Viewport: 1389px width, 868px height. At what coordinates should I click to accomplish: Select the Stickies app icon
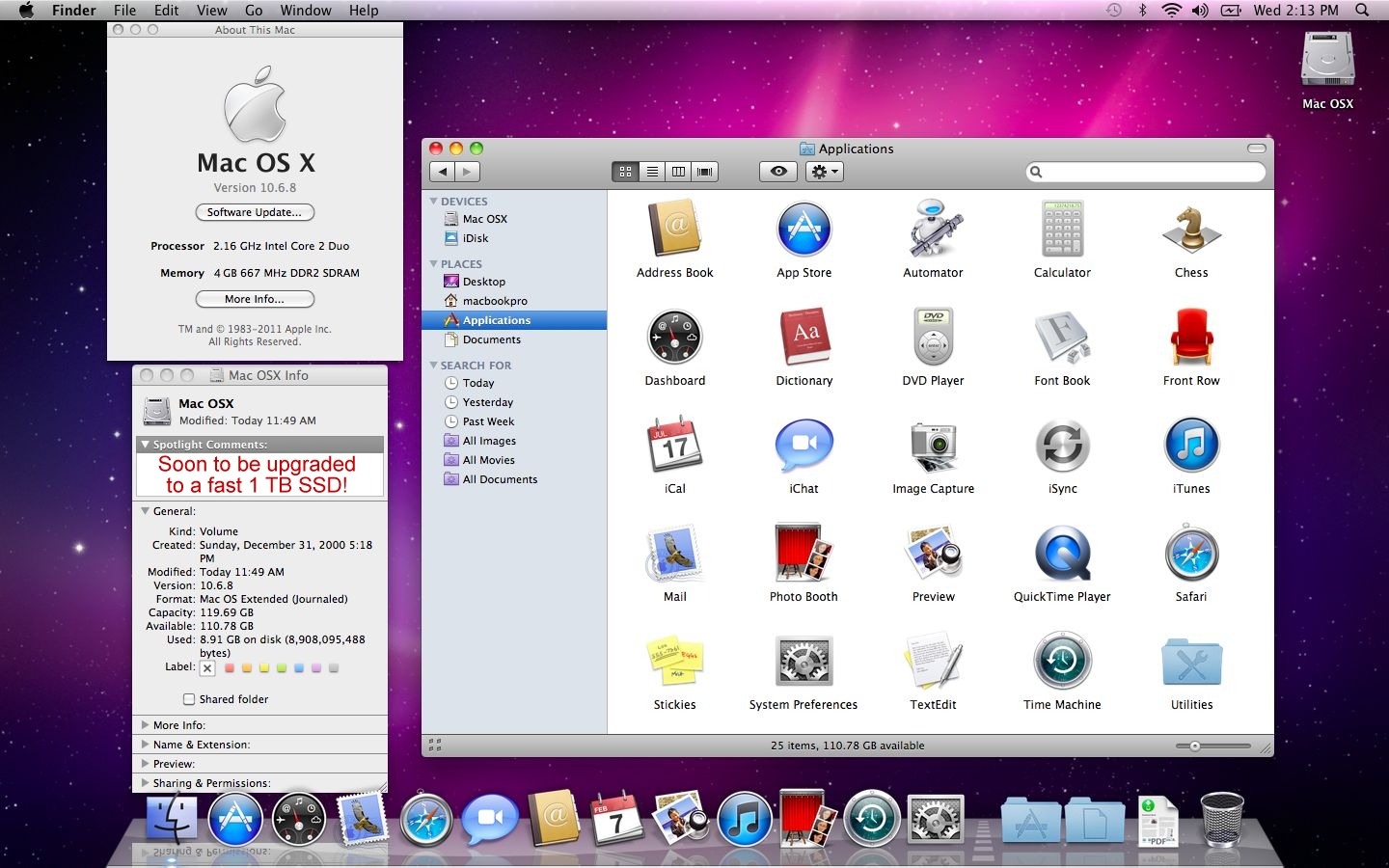674,661
